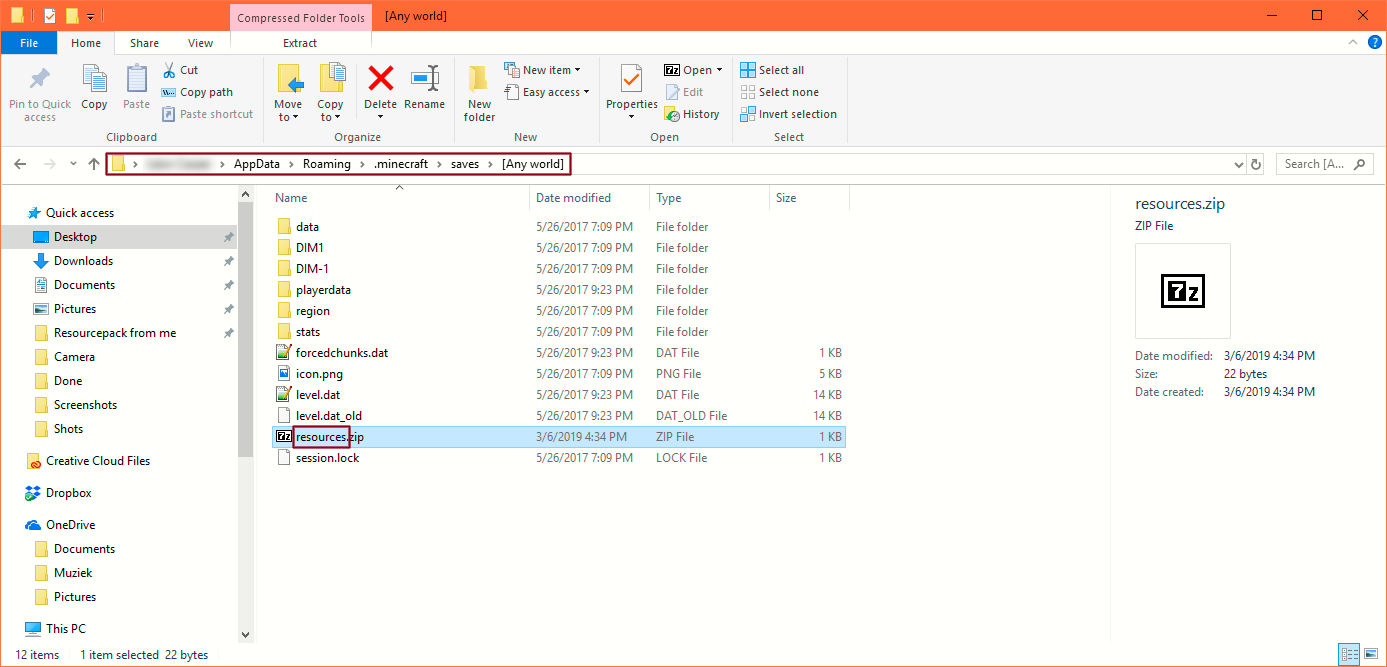This screenshot has width=1387, height=667.
Task: Click the History icon in Open group
Action: coord(673,114)
